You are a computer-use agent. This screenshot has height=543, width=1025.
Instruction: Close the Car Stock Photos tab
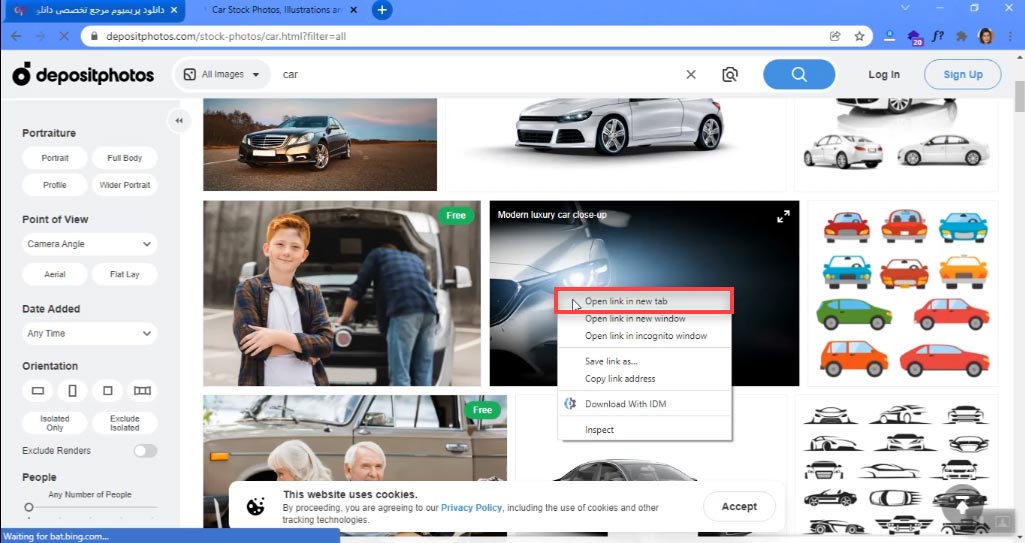[x=354, y=10]
